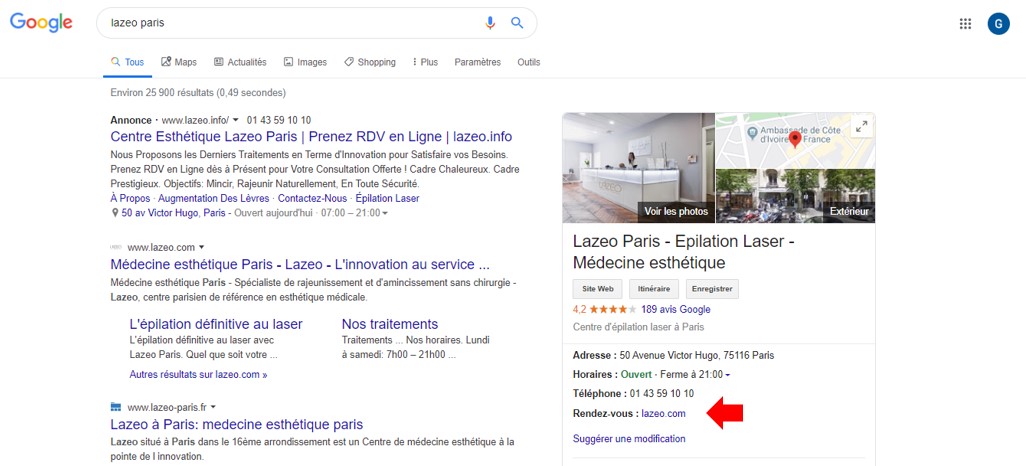Select the Tous search tab
The height and width of the screenshot is (466, 1026).
(x=128, y=62)
